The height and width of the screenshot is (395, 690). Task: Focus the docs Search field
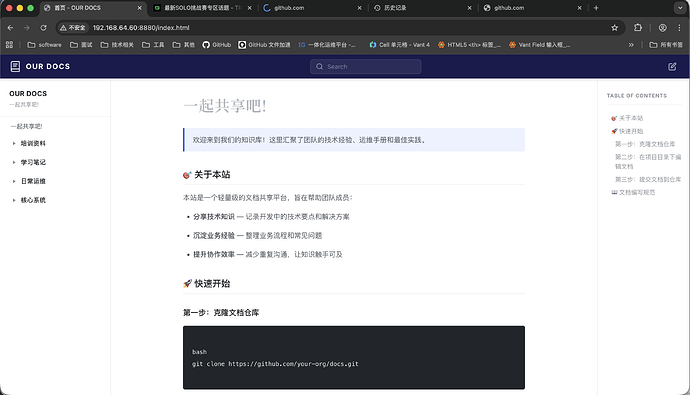(365, 66)
